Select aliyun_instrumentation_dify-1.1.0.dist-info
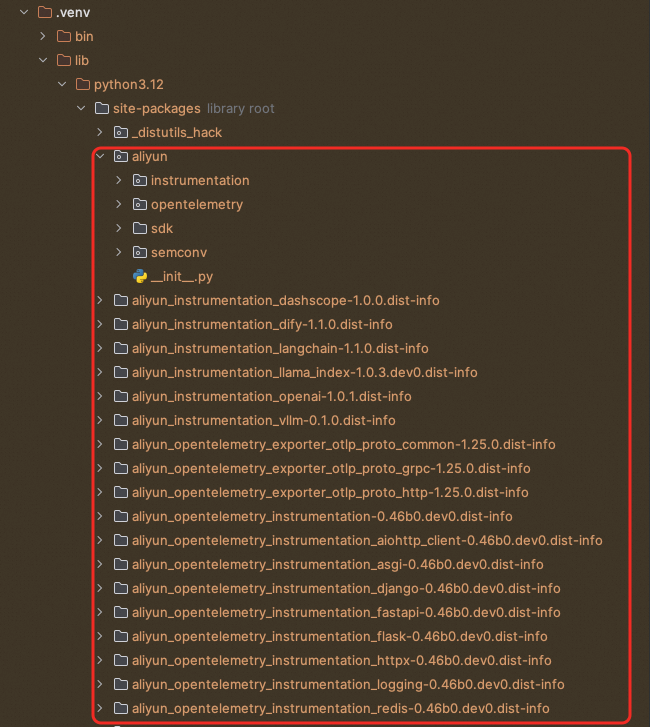This screenshot has height=727, width=650. click(x=262, y=325)
